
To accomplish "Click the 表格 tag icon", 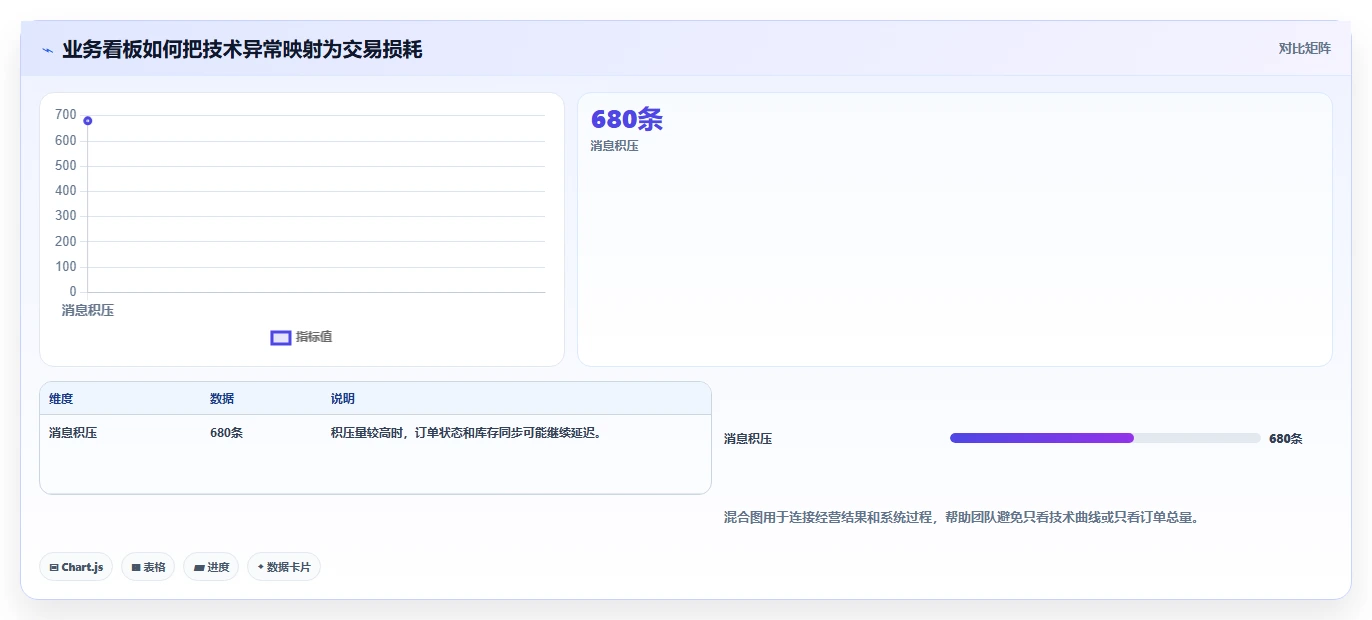I will tap(136, 567).
